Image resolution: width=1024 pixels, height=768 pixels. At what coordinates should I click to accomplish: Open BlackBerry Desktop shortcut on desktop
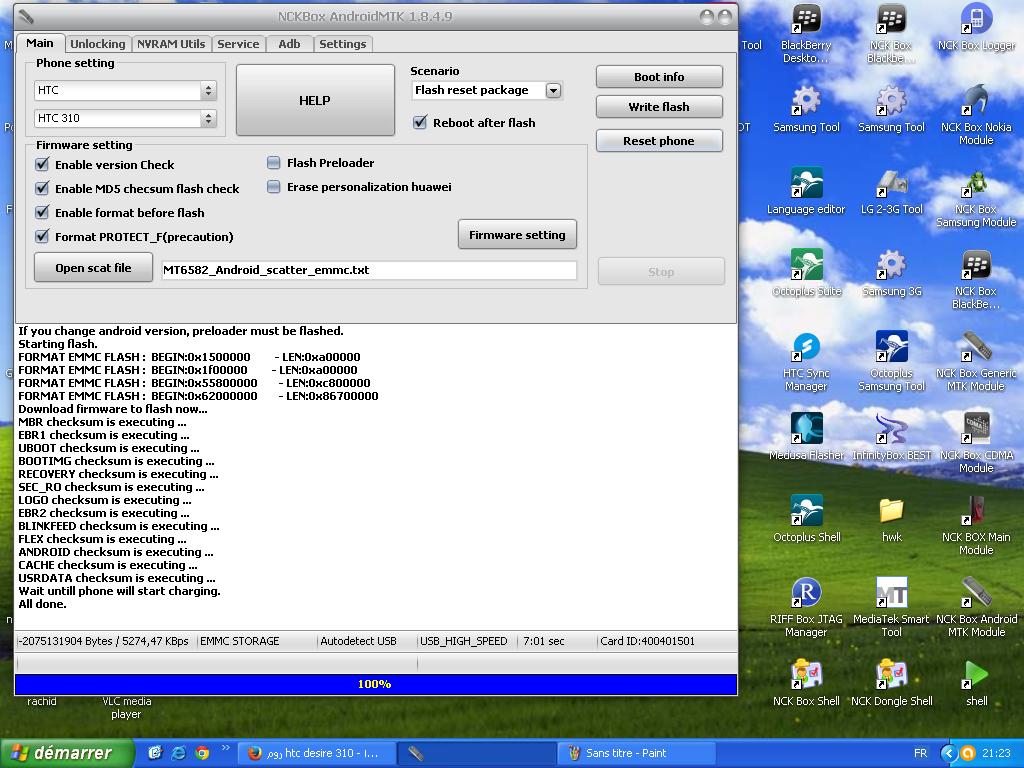click(806, 34)
